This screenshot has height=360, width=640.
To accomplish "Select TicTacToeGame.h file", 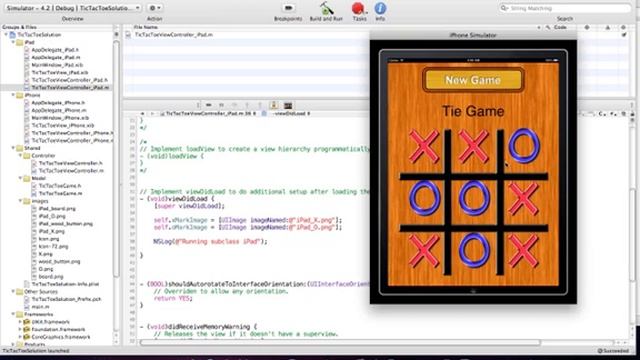I will pos(60,186).
